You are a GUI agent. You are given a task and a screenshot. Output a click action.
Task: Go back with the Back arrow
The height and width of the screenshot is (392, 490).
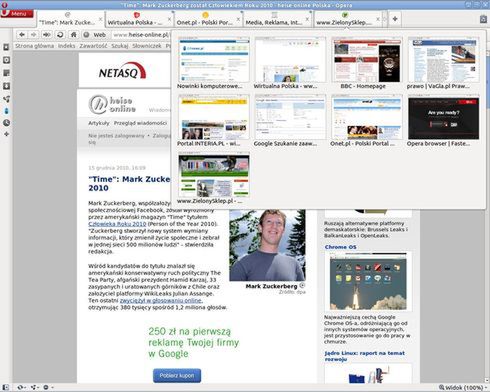click(22, 35)
